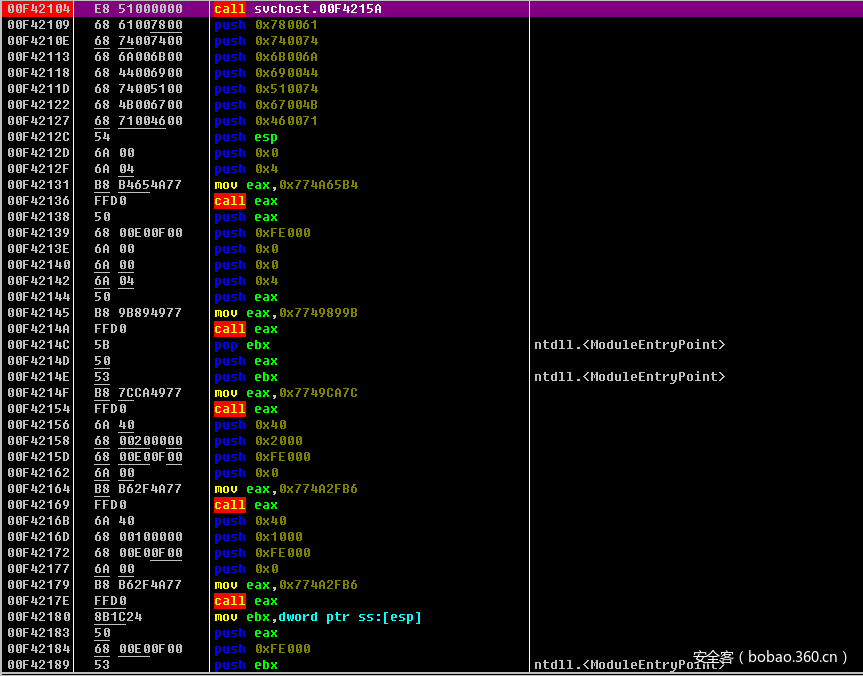Select address 00F42164
The height and width of the screenshot is (676, 863).
pos(39,488)
